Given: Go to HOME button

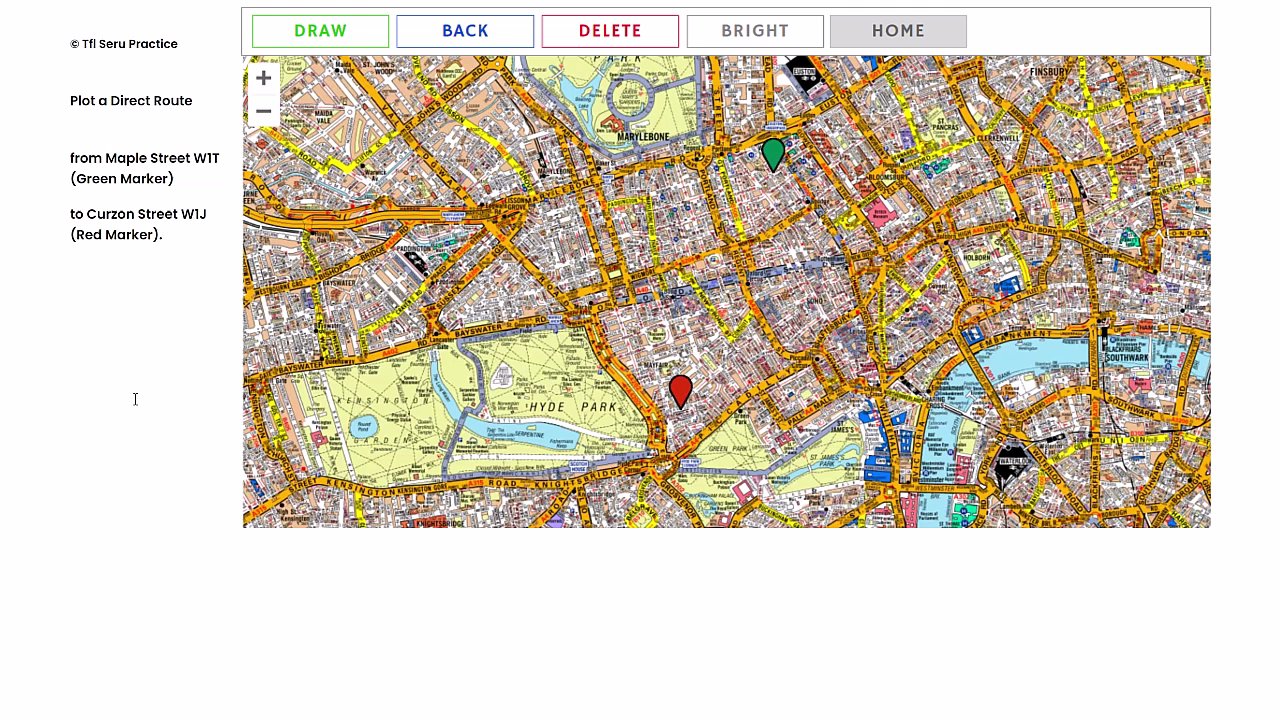Looking at the screenshot, I should pyautogui.click(x=898, y=31).
